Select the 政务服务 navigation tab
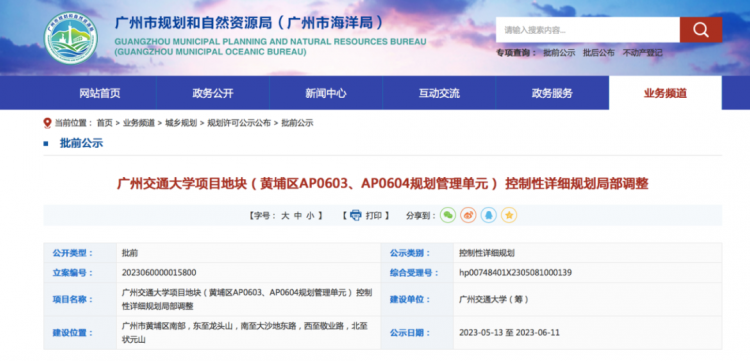 click(x=552, y=93)
